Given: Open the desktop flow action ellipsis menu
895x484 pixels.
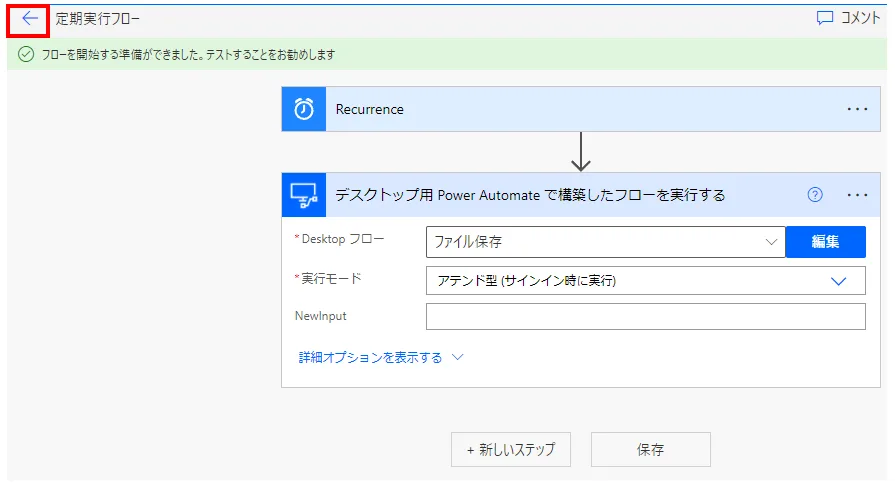Looking at the screenshot, I should click(857, 195).
